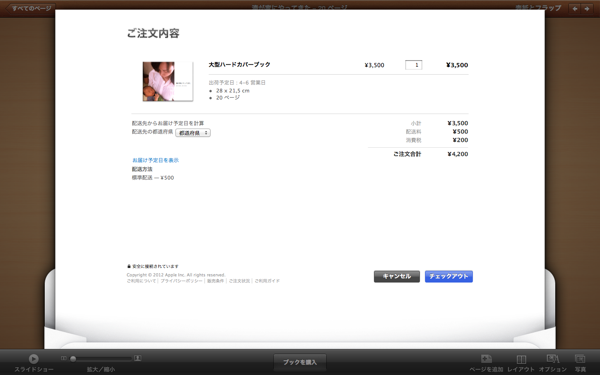This screenshot has width=600, height=375.
Task: Go to next page with right arrow
Action: pos(587,8)
